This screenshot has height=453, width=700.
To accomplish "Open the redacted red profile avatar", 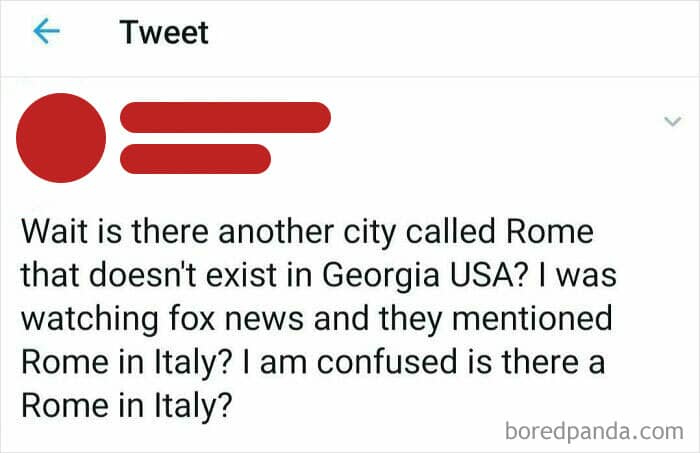I will [61, 138].
